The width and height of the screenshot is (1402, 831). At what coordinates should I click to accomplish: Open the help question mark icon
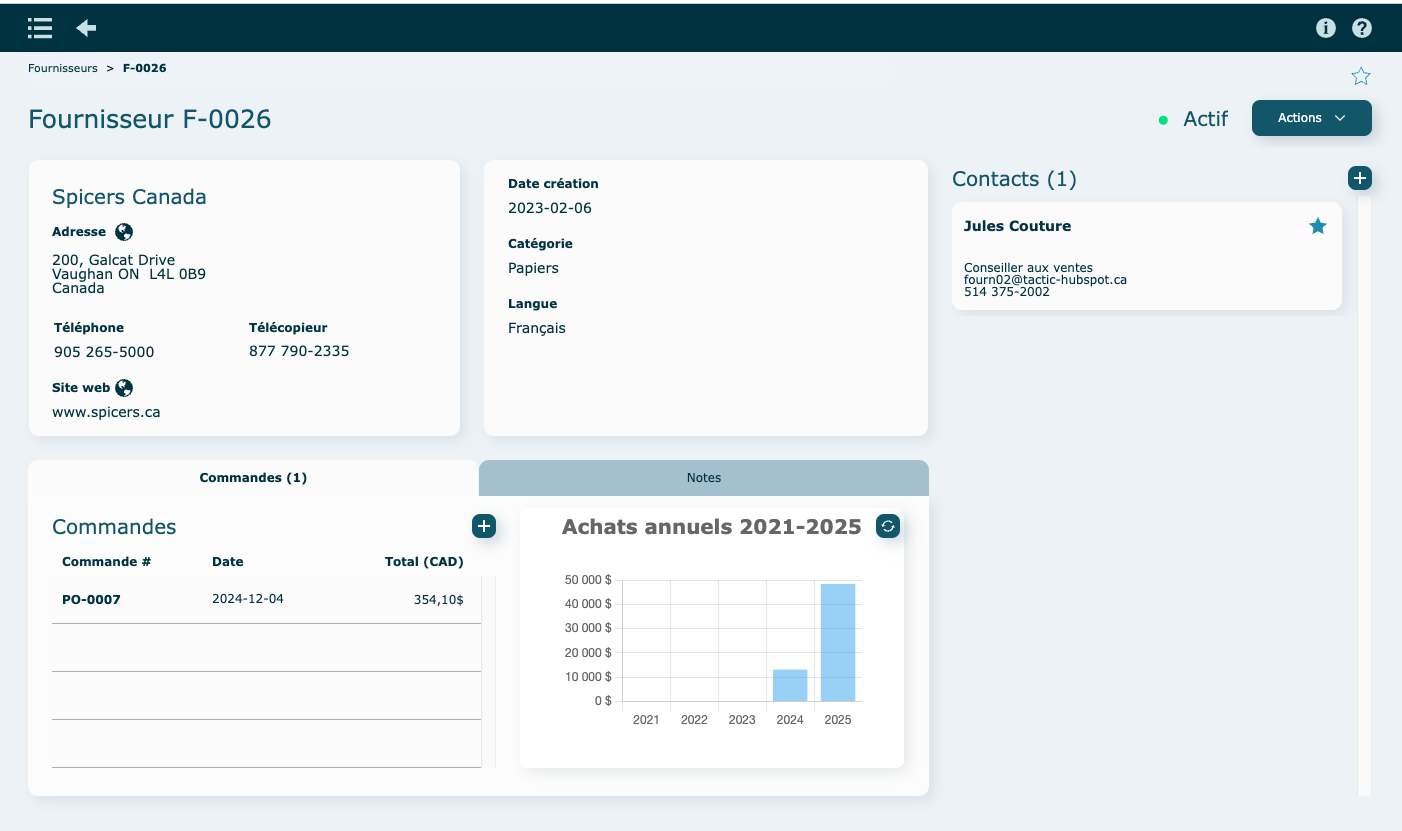click(1362, 28)
